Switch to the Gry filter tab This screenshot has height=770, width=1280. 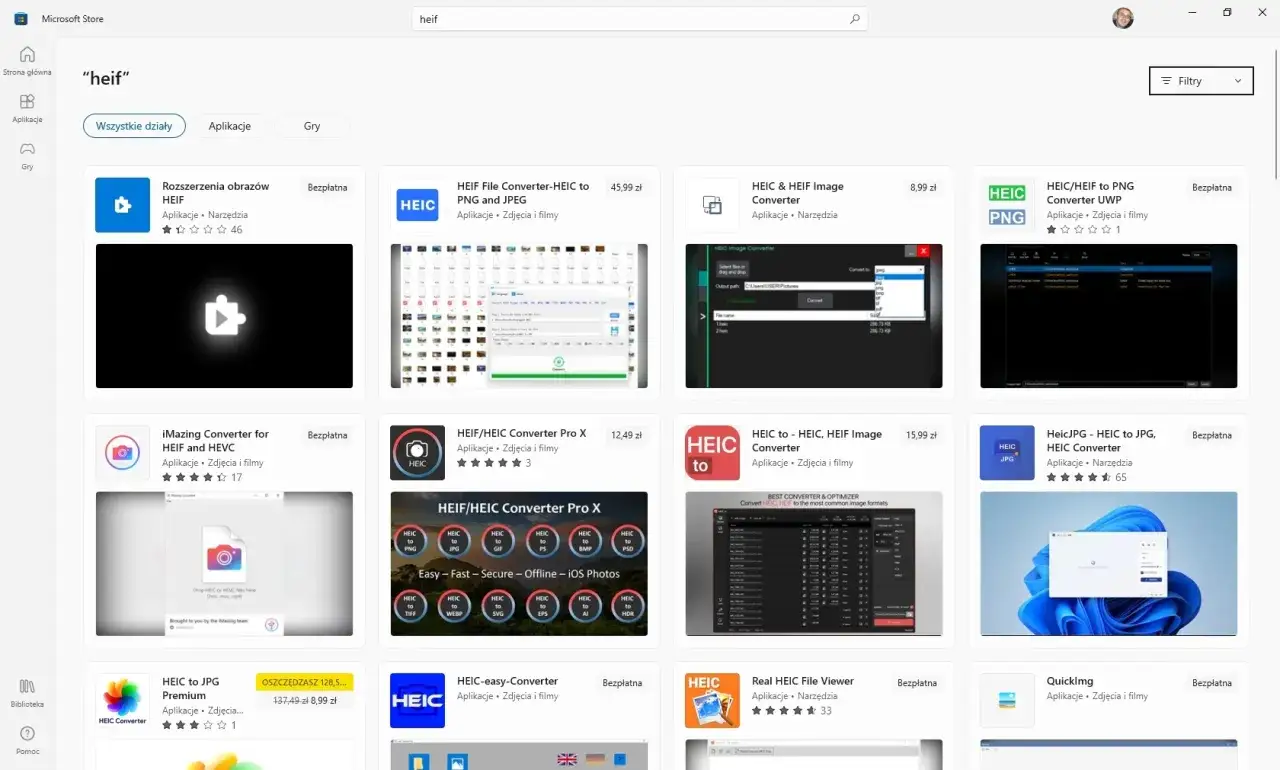coord(311,126)
